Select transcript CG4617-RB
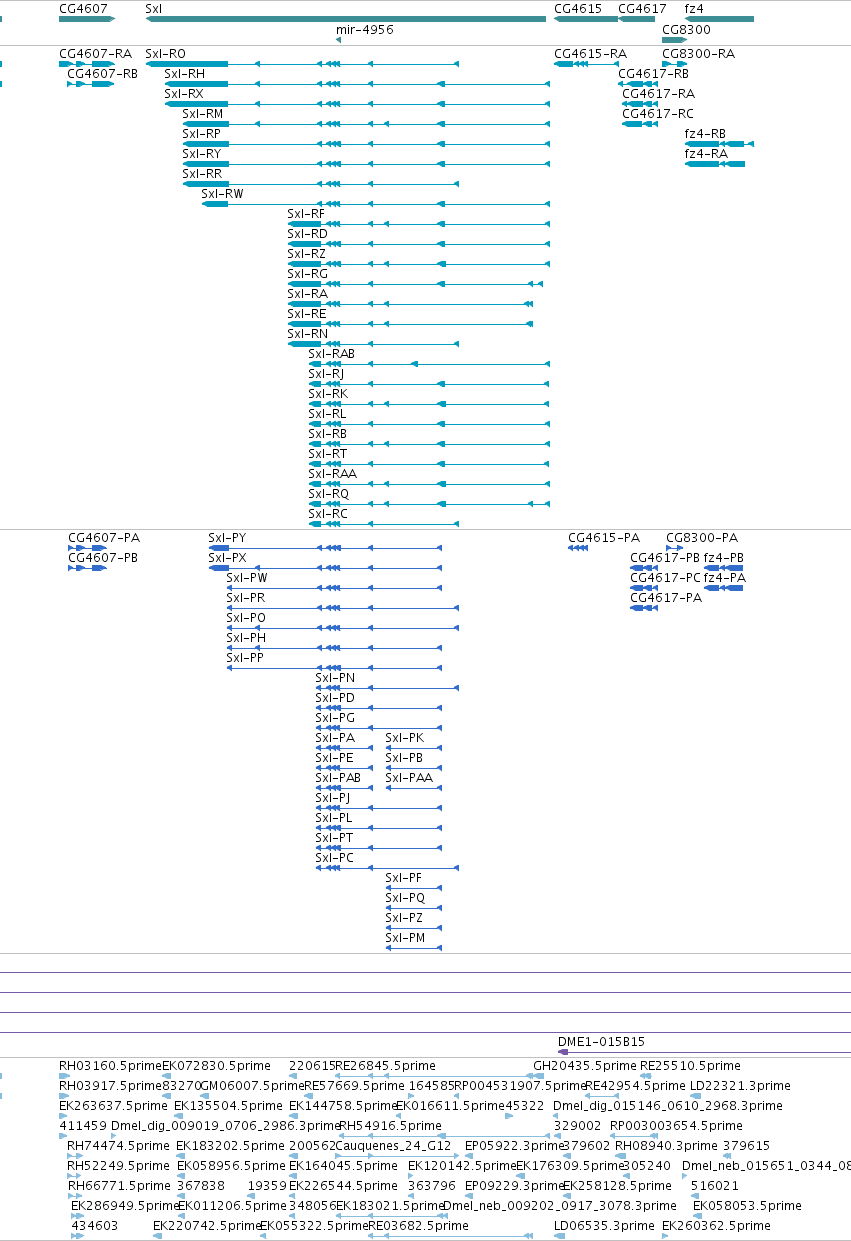 pyautogui.click(x=654, y=73)
